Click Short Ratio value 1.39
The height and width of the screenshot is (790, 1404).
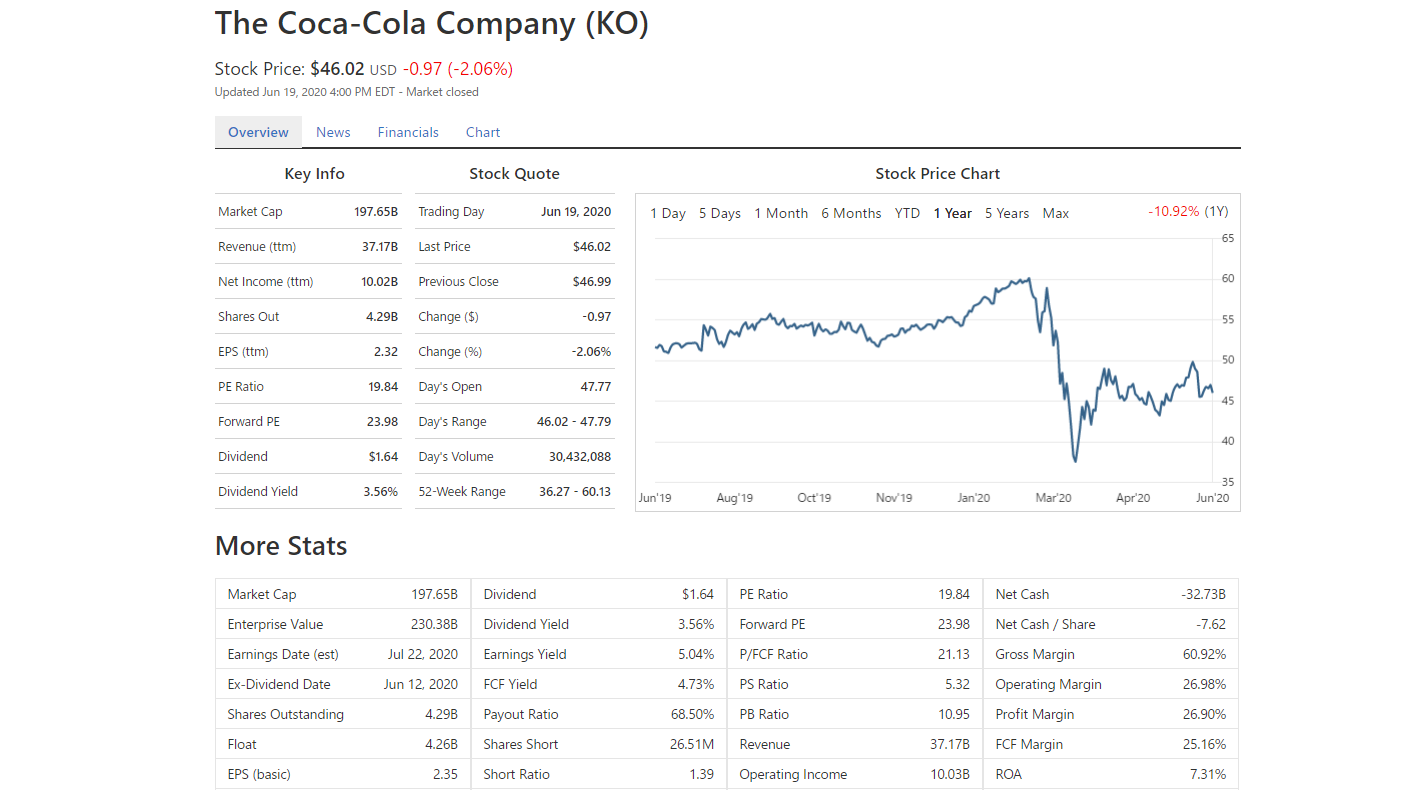pos(702,775)
